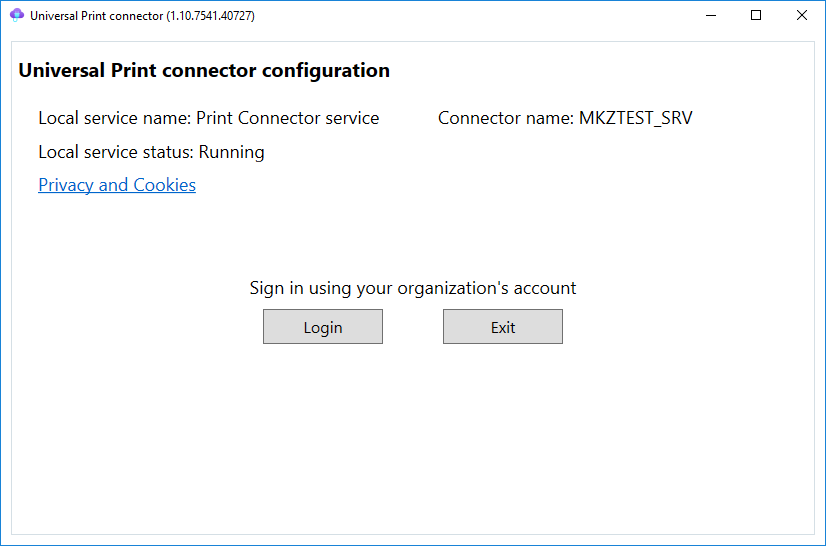The height and width of the screenshot is (546, 826).
Task: Minimize the Universal Print connector window
Action: 710,16
